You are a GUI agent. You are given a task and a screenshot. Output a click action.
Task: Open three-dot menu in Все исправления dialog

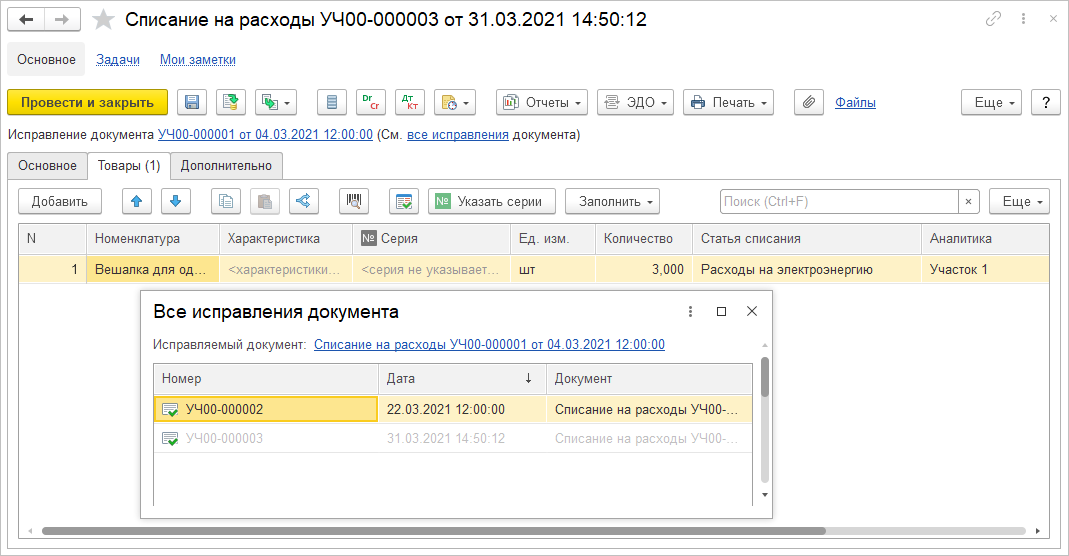click(691, 311)
